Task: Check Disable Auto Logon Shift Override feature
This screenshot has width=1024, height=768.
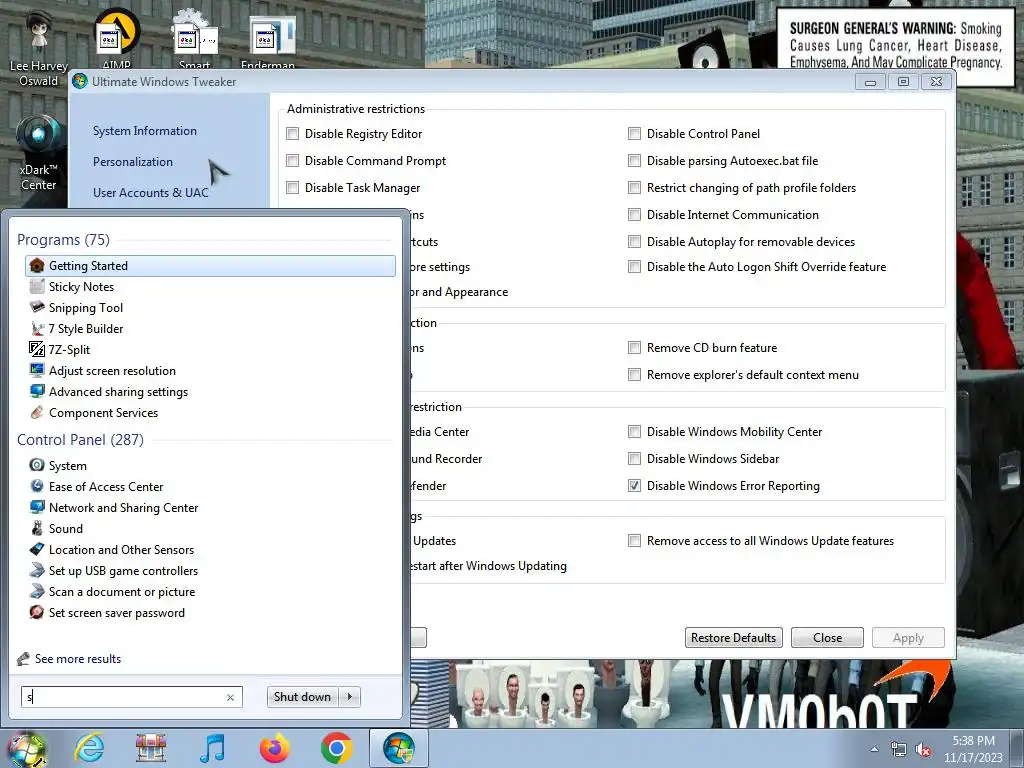Action: tap(634, 267)
